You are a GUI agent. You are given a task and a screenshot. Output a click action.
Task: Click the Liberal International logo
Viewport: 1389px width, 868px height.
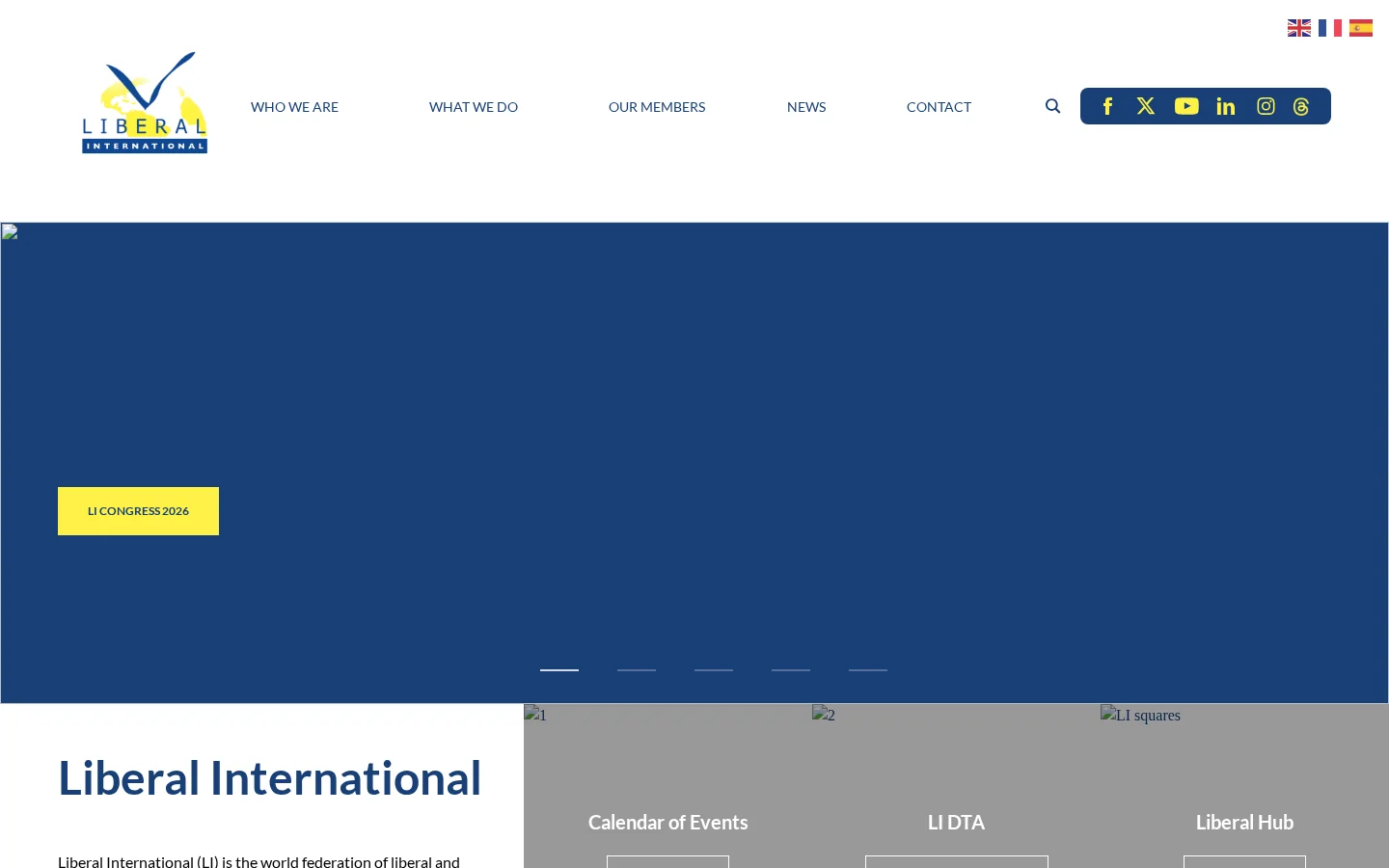(x=145, y=102)
